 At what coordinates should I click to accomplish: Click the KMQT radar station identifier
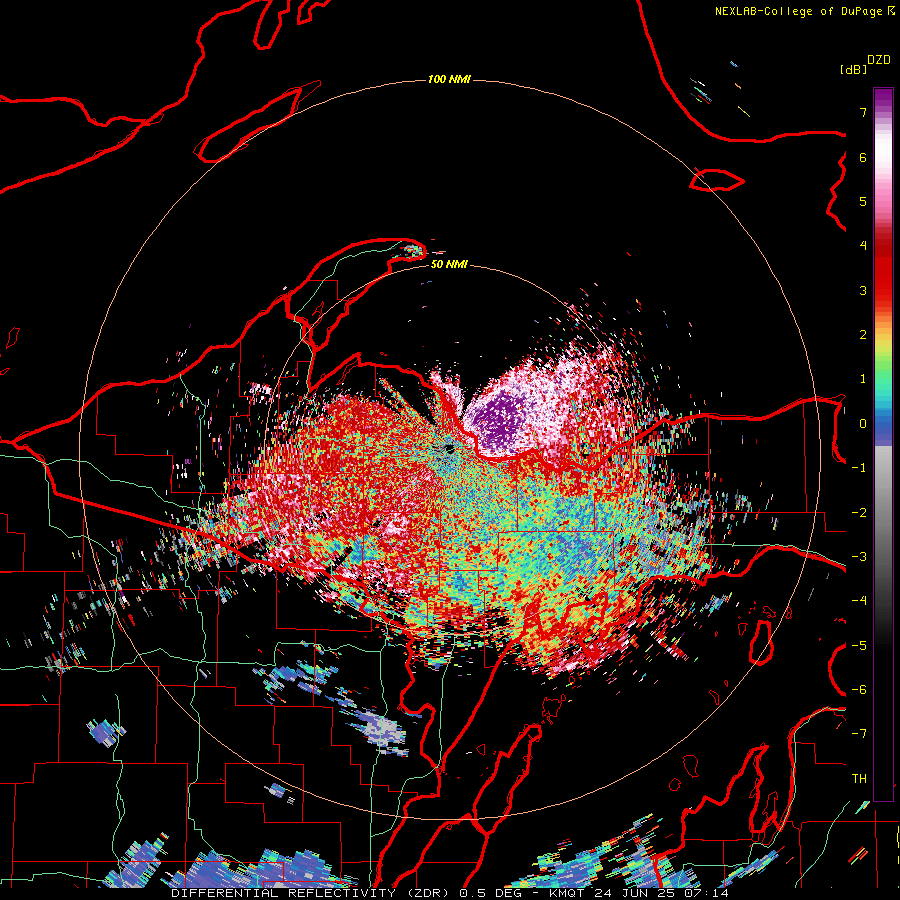[569, 893]
